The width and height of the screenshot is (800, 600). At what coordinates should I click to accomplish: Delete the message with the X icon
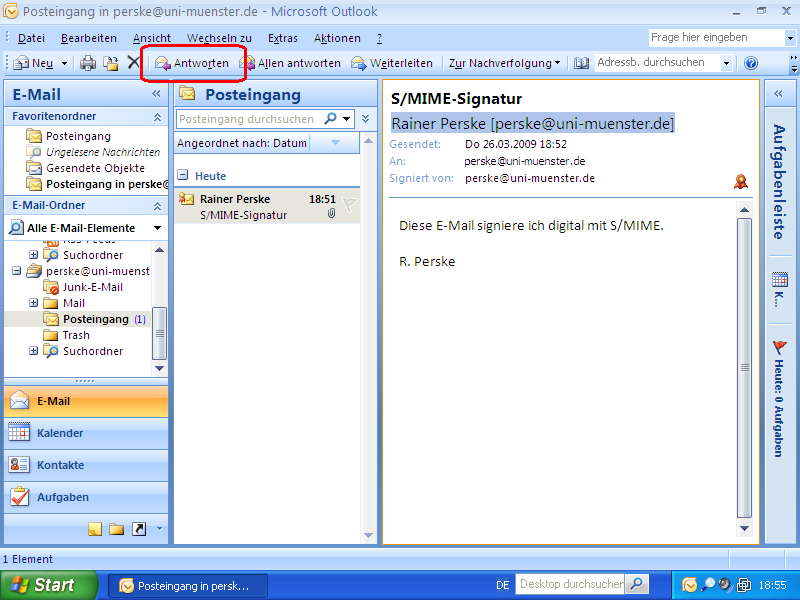(x=133, y=63)
